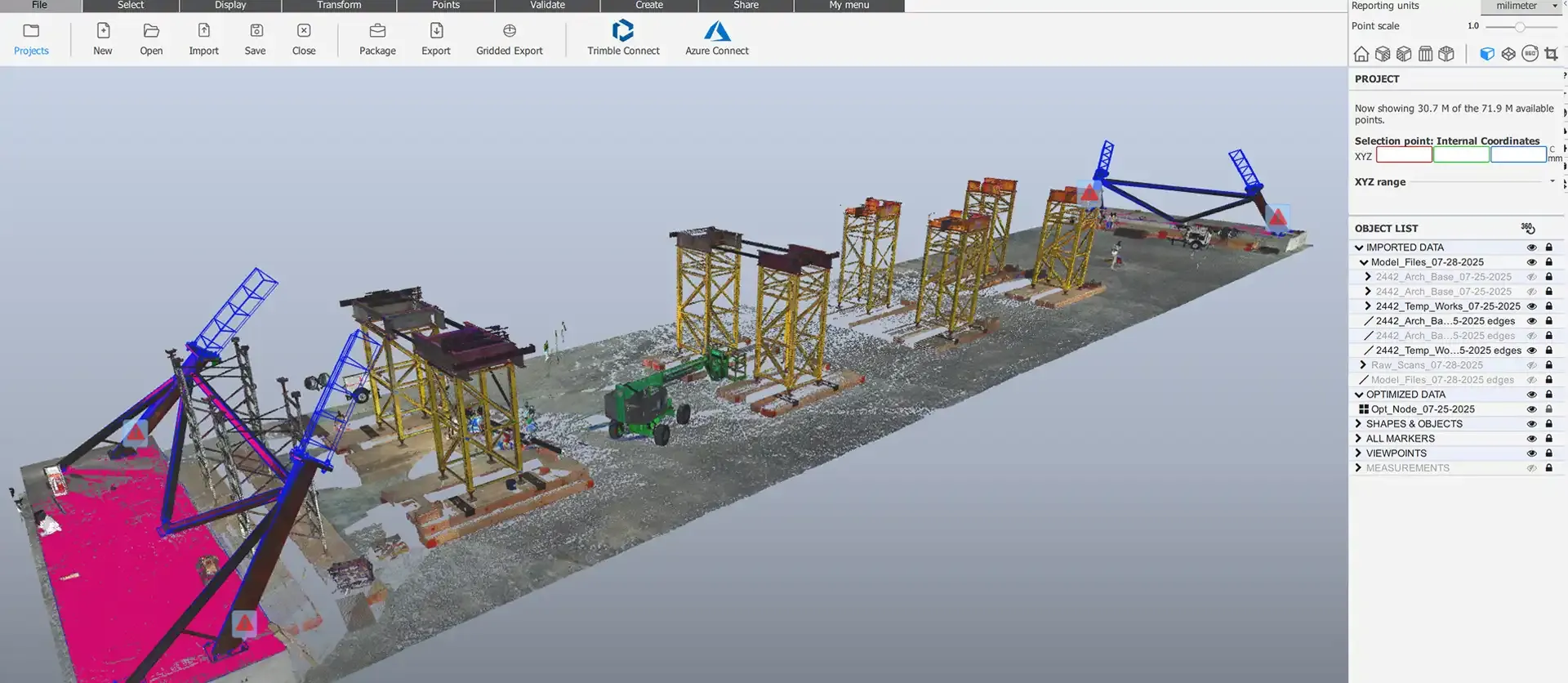1568x683 pixels.
Task: Click the wireframe cube view icon
Action: coord(1508,54)
